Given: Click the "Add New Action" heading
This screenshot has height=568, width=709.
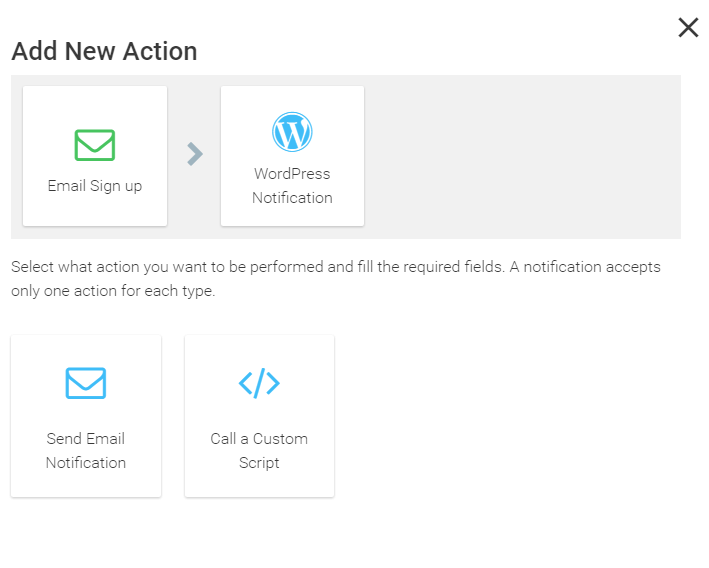Looking at the screenshot, I should click(x=104, y=52).
